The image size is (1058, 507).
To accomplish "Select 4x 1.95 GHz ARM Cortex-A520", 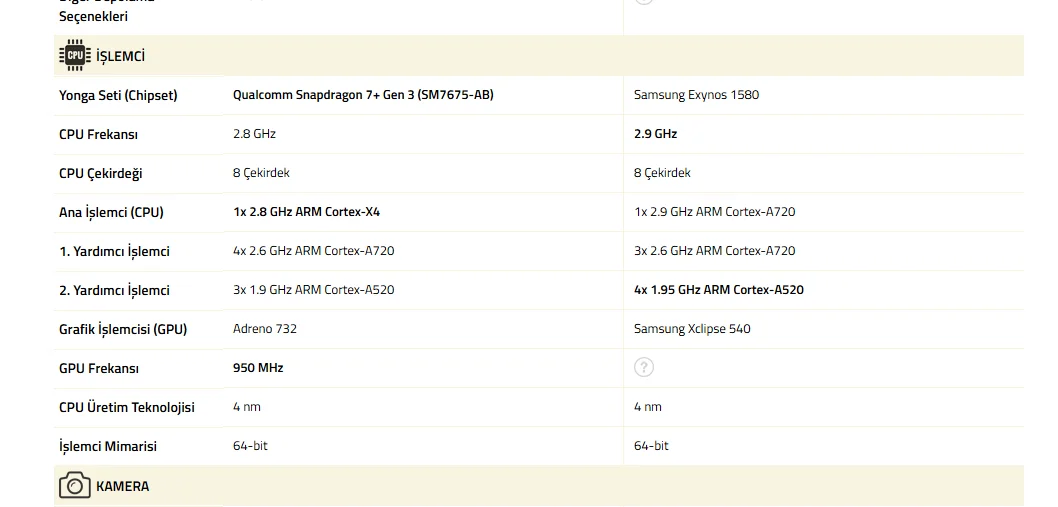I will (719, 290).
